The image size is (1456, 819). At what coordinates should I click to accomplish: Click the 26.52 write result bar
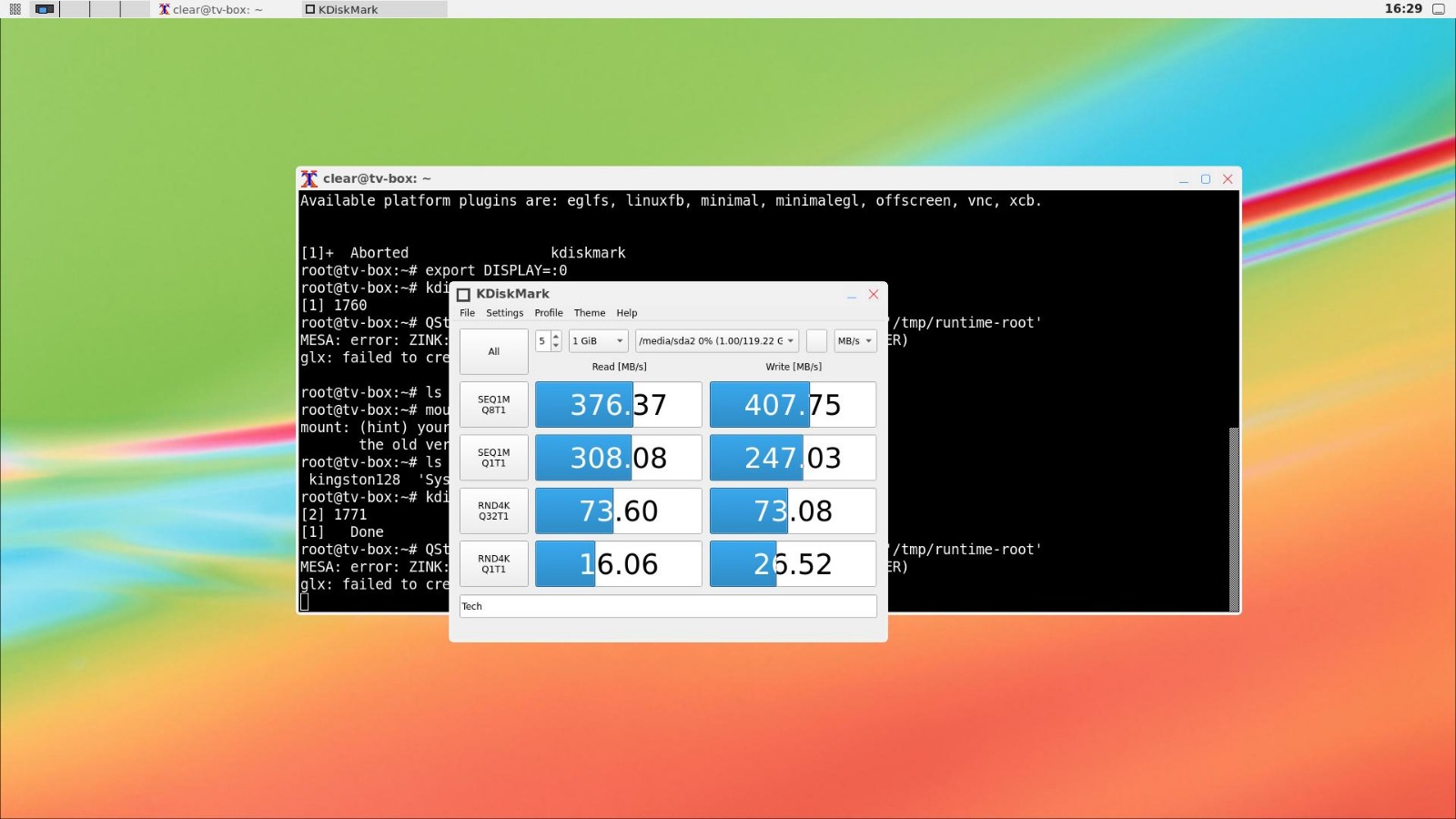794,564
